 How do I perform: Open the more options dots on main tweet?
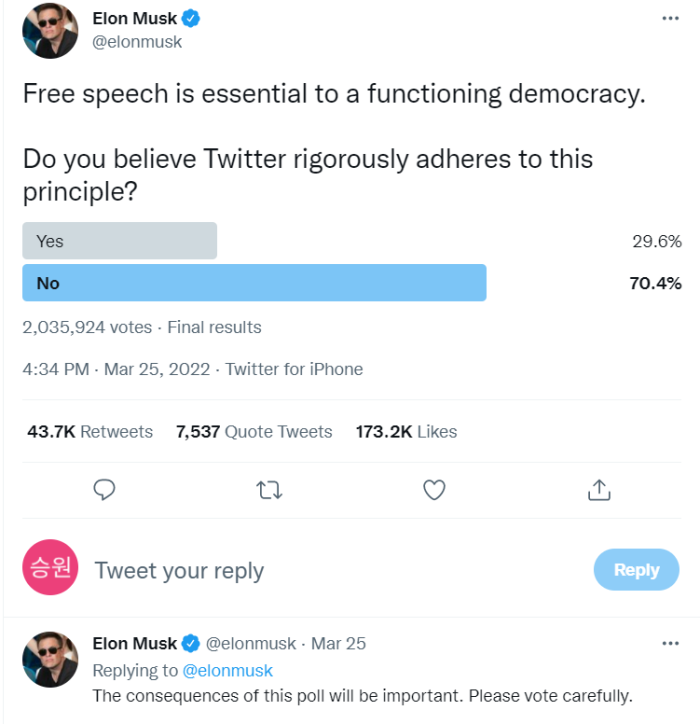coord(670,18)
